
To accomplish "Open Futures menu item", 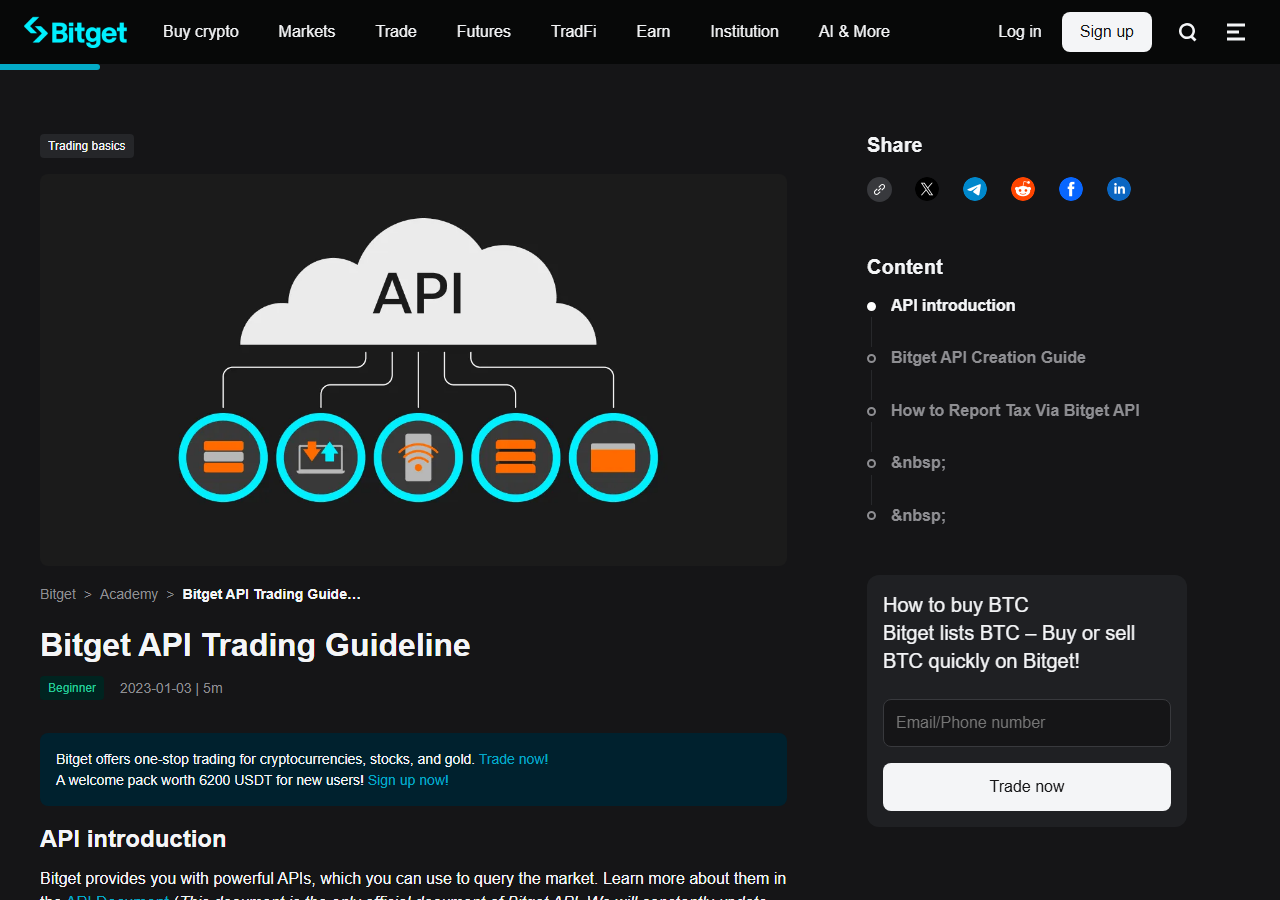I will pyautogui.click(x=484, y=32).
